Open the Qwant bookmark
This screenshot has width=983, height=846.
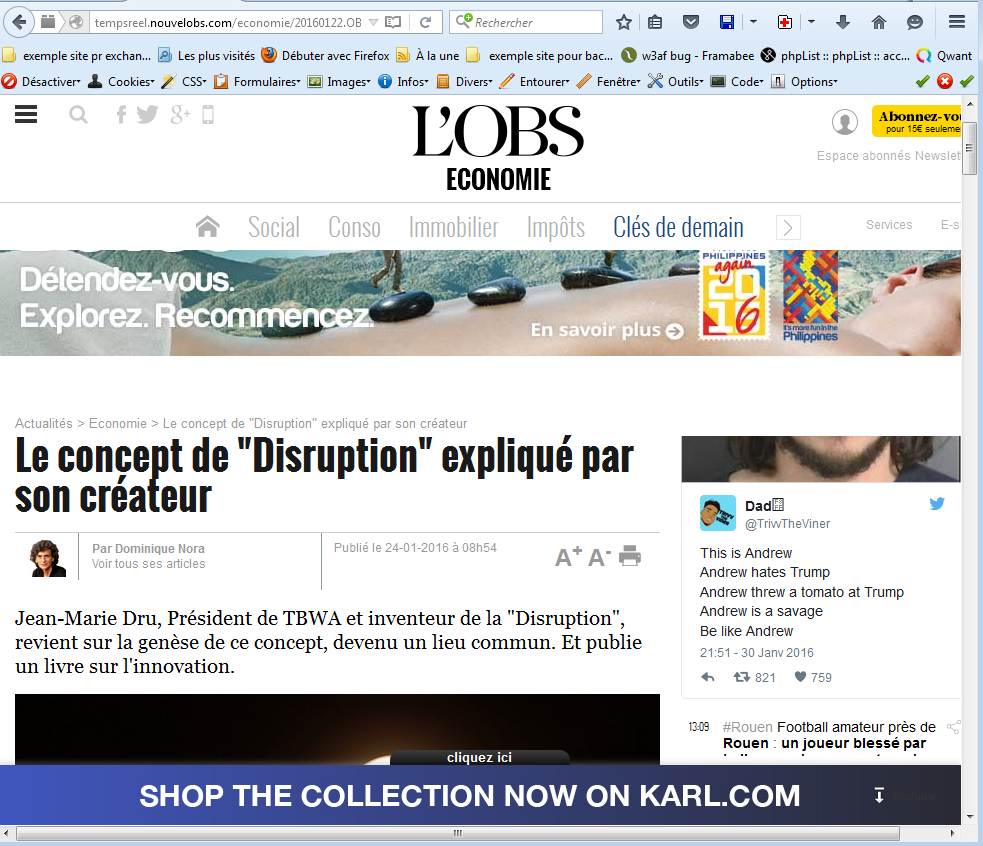click(944, 56)
